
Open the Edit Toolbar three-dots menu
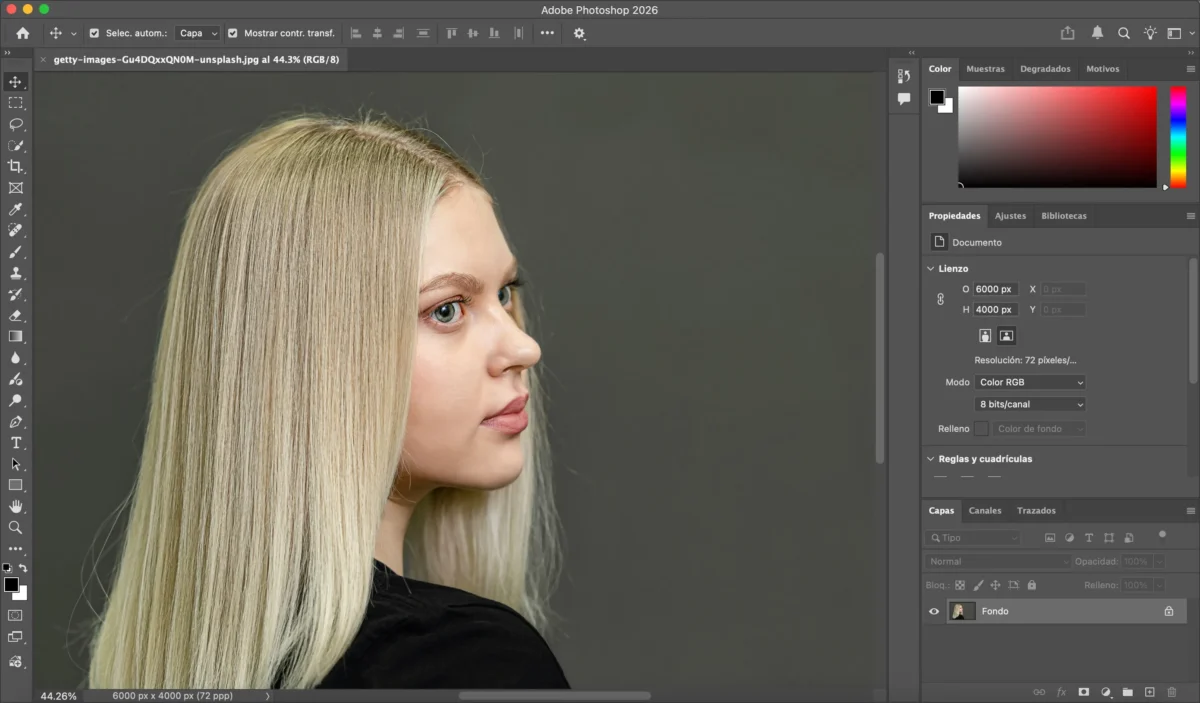[x=15, y=549]
